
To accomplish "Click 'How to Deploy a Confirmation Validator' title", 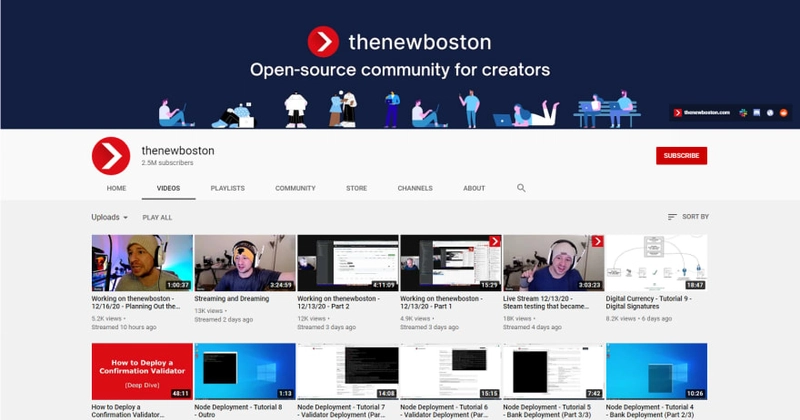I will pos(128,411).
